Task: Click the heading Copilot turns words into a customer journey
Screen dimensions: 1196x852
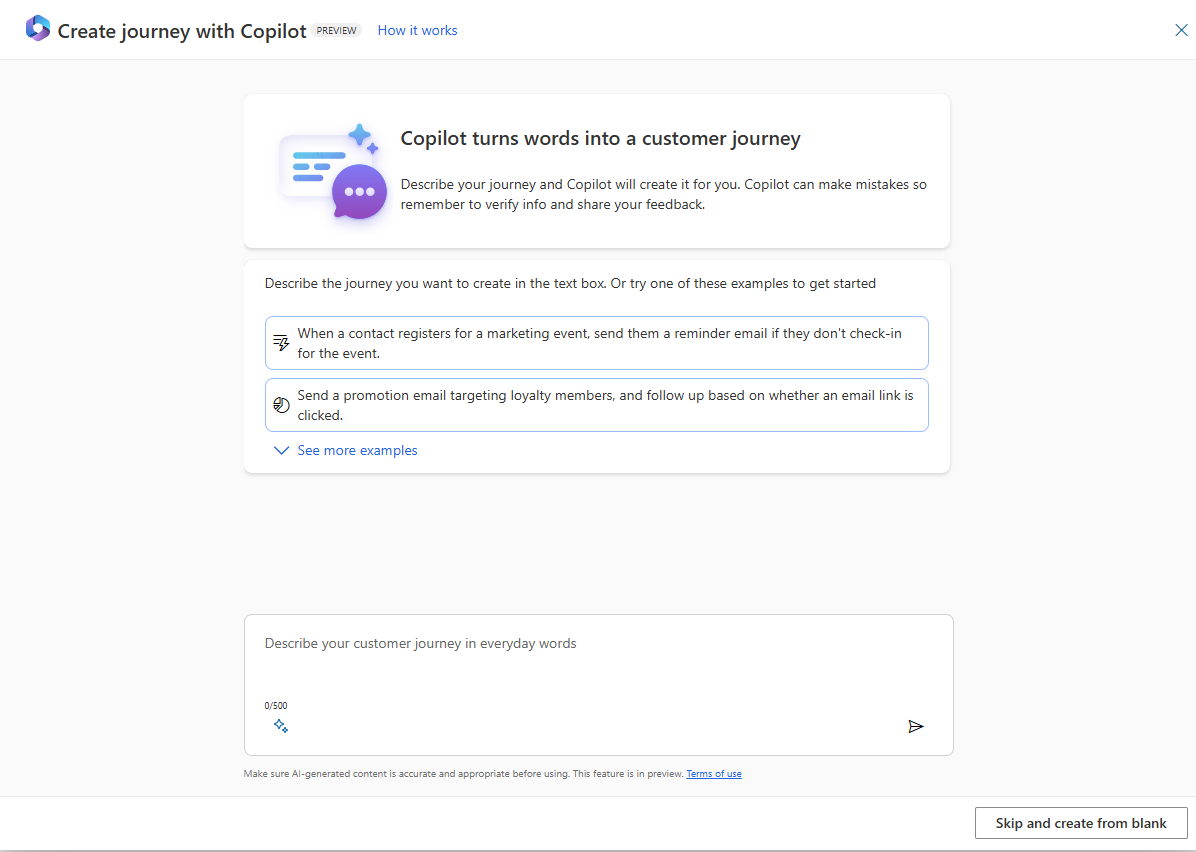Action: pos(600,139)
